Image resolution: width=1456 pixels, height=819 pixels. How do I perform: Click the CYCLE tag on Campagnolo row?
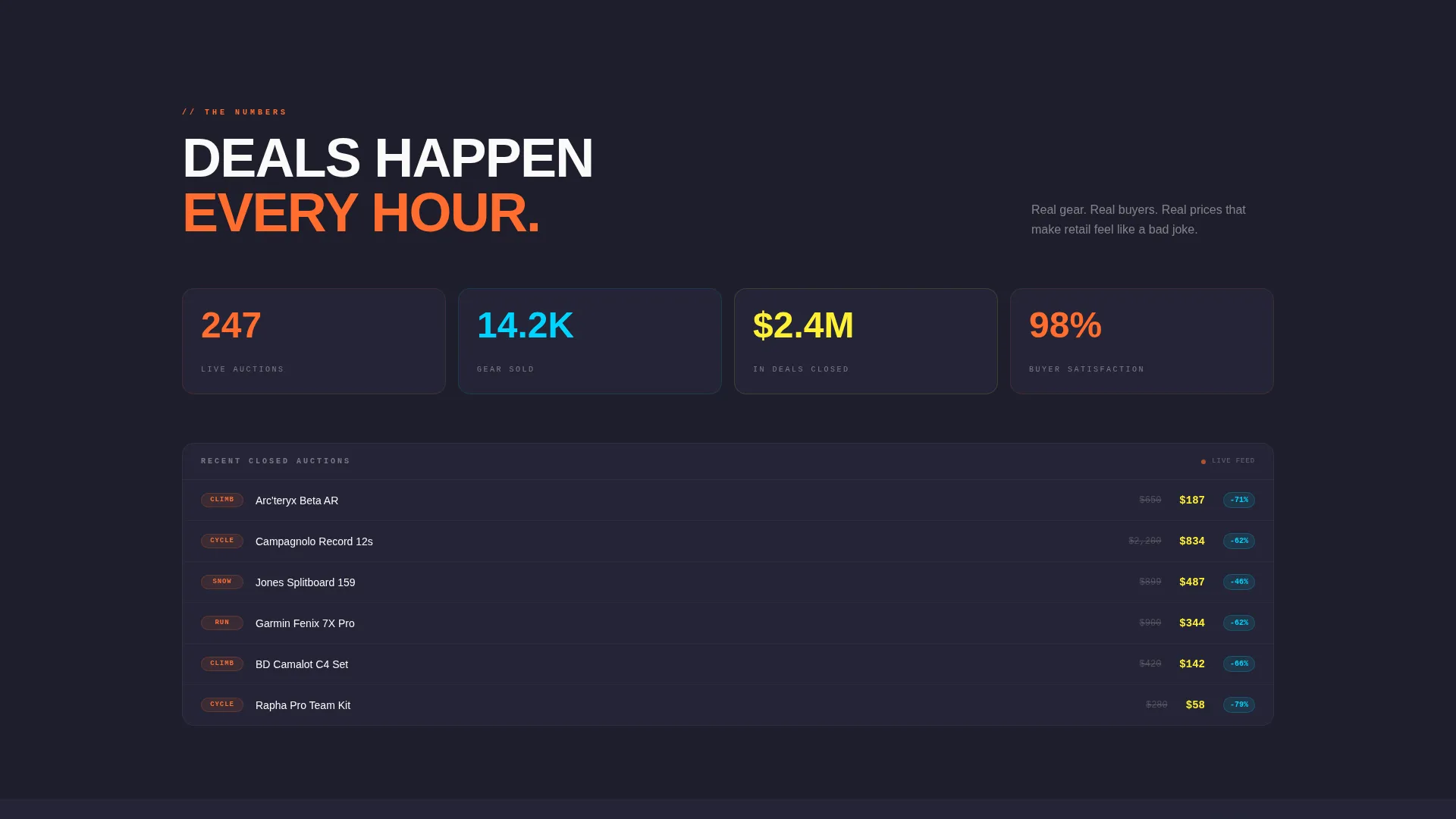click(222, 541)
